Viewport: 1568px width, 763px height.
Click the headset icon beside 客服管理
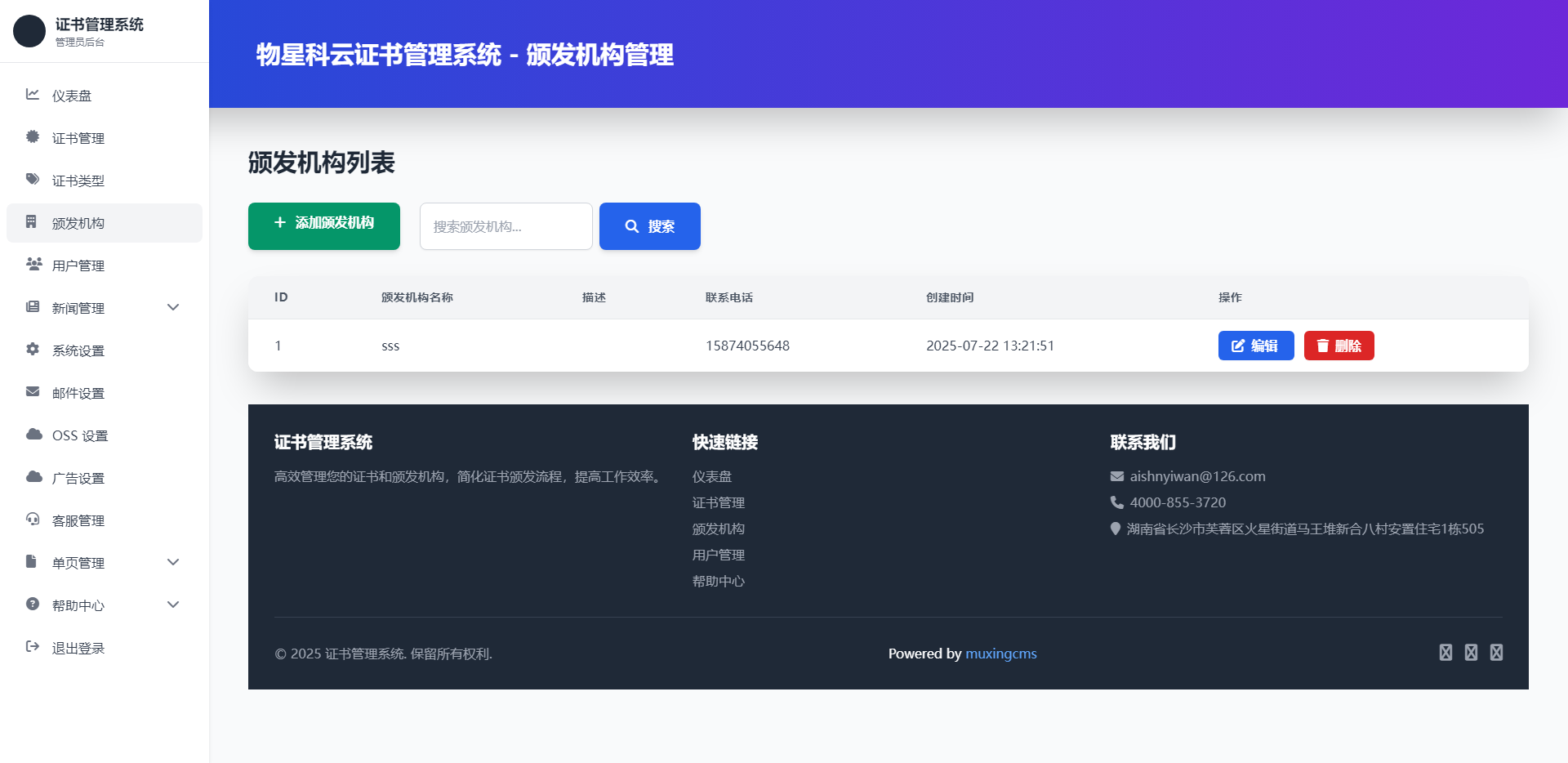click(x=33, y=519)
